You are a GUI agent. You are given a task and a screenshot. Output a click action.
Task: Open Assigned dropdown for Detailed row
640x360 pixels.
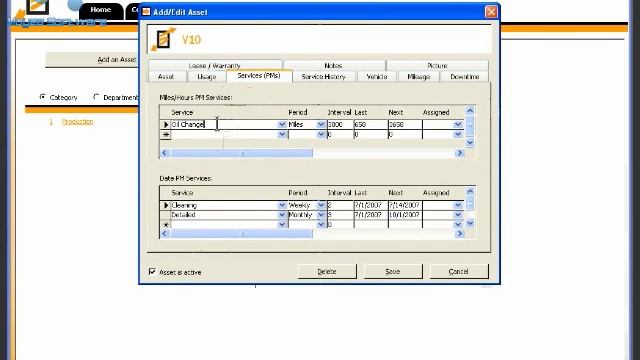458,215
